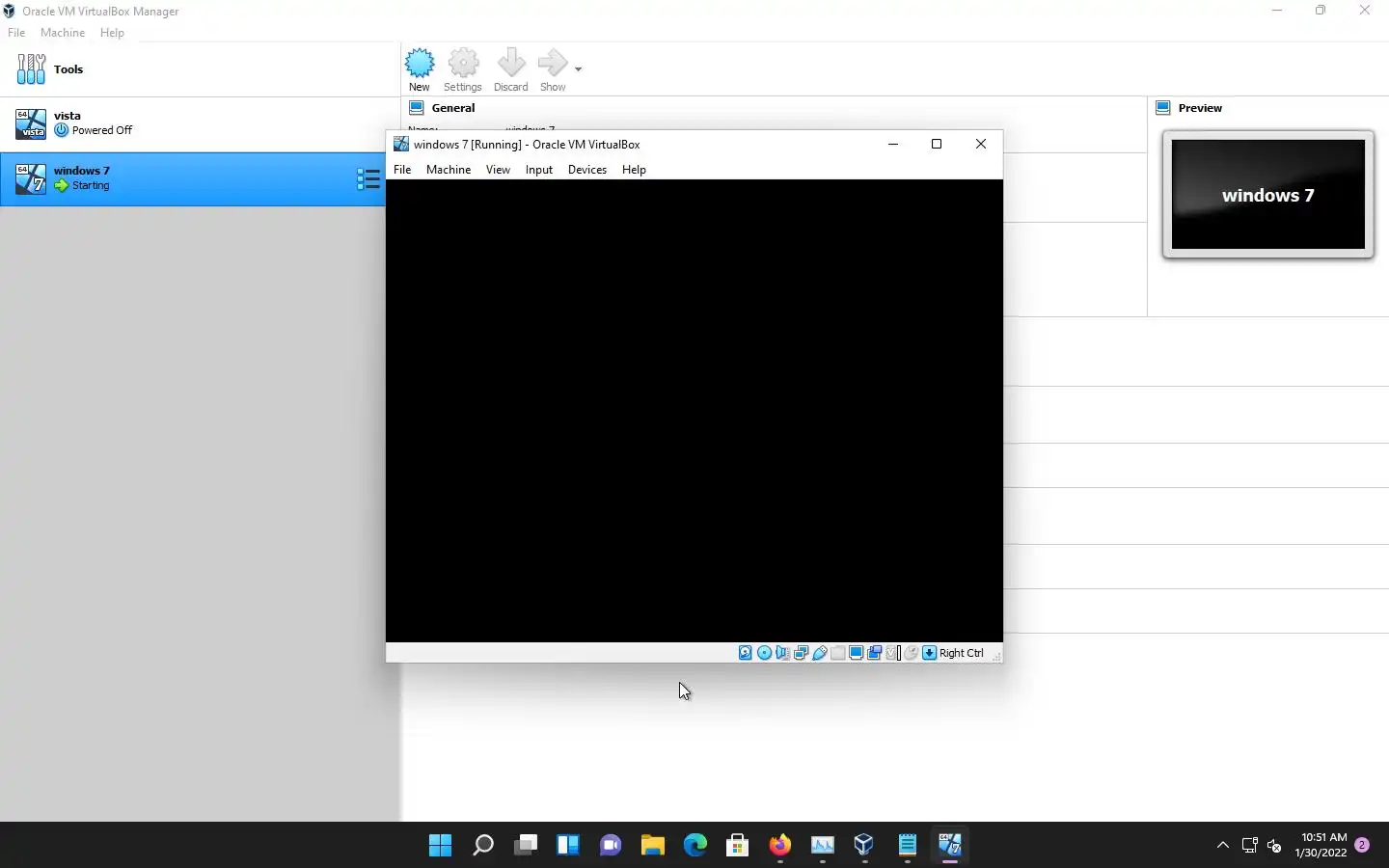Image resolution: width=1389 pixels, height=868 pixels.
Task: Click the Right Ctrl host key label
Action: coord(962,653)
